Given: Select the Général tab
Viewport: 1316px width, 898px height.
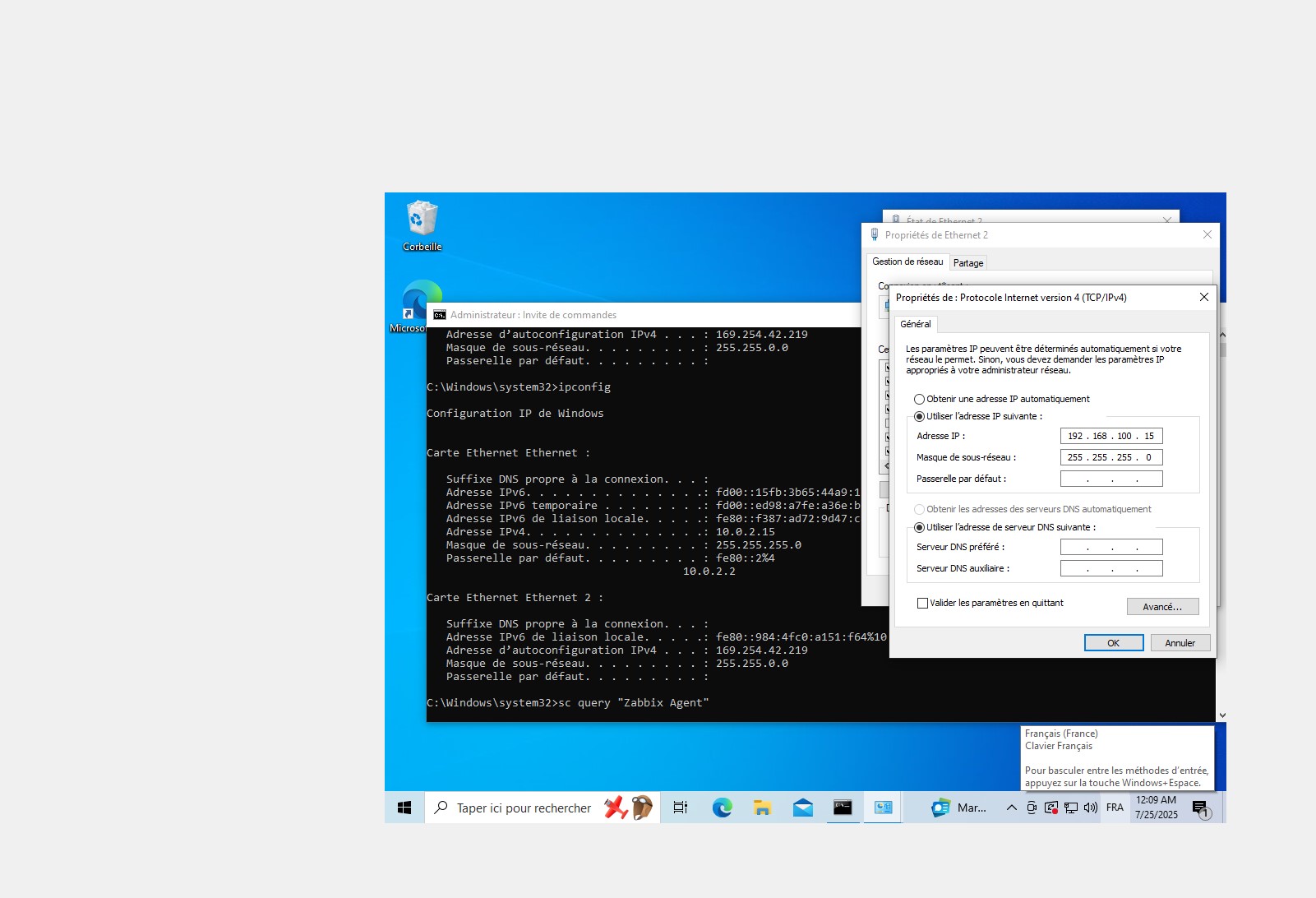Looking at the screenshot, I should click(x=915, y=324).
